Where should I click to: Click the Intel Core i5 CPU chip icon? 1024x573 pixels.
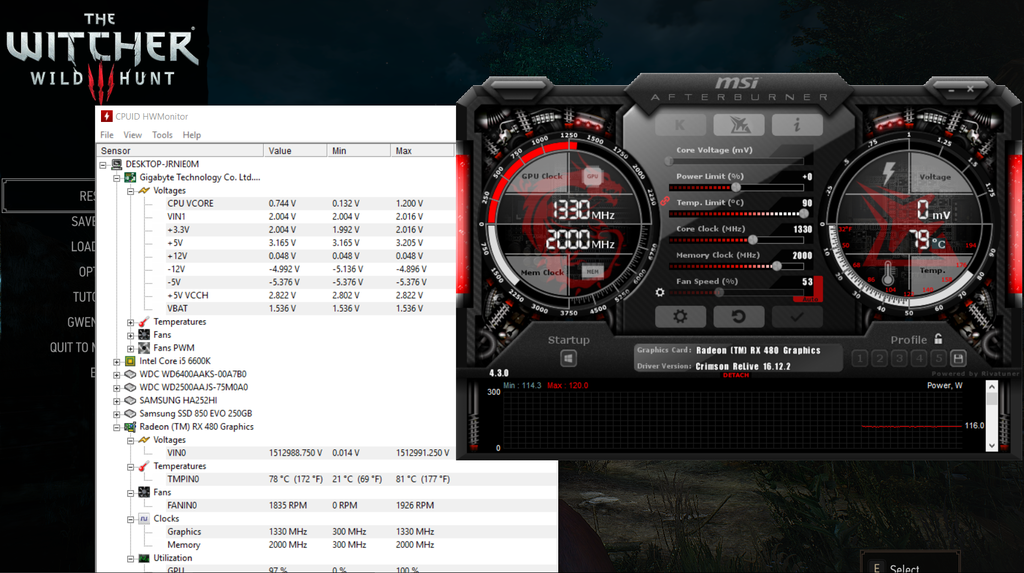pos(130,361)
